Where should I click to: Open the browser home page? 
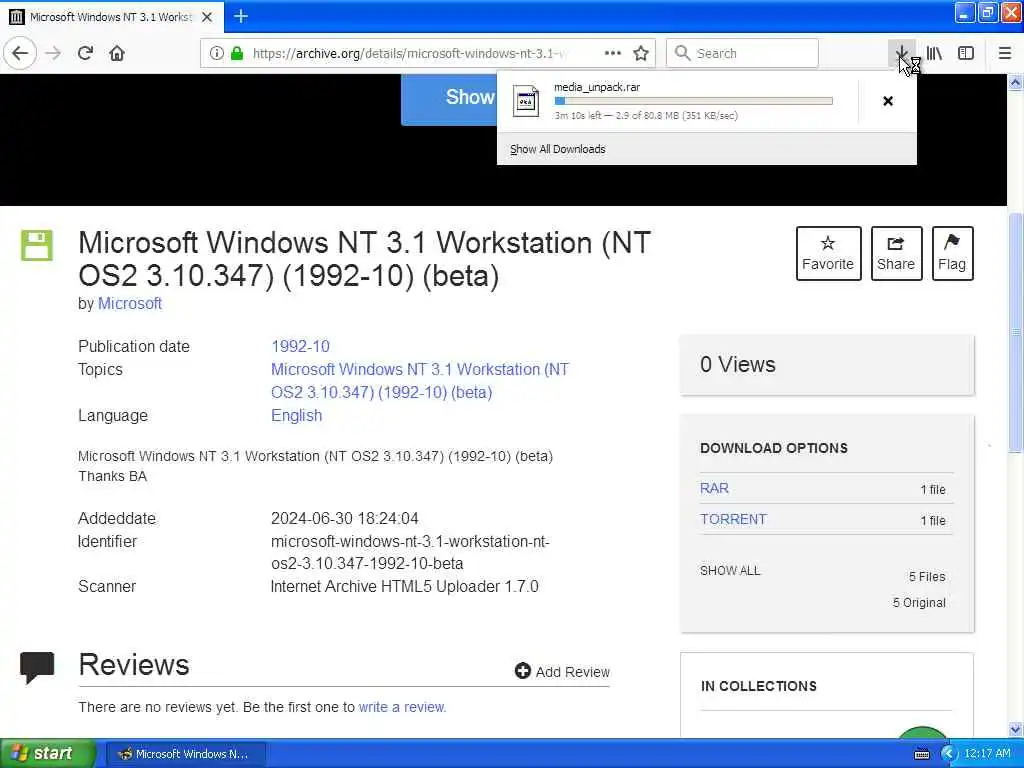tap(117, 53)
